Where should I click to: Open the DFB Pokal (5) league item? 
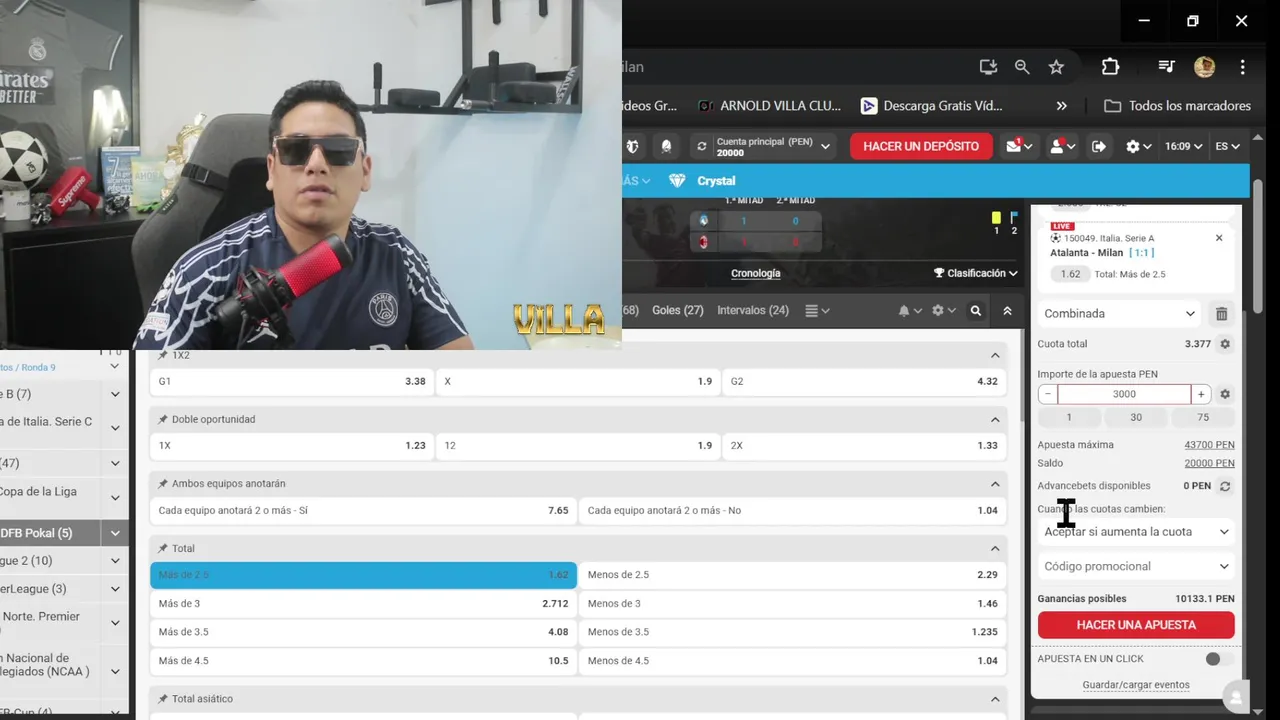[64, 533]
